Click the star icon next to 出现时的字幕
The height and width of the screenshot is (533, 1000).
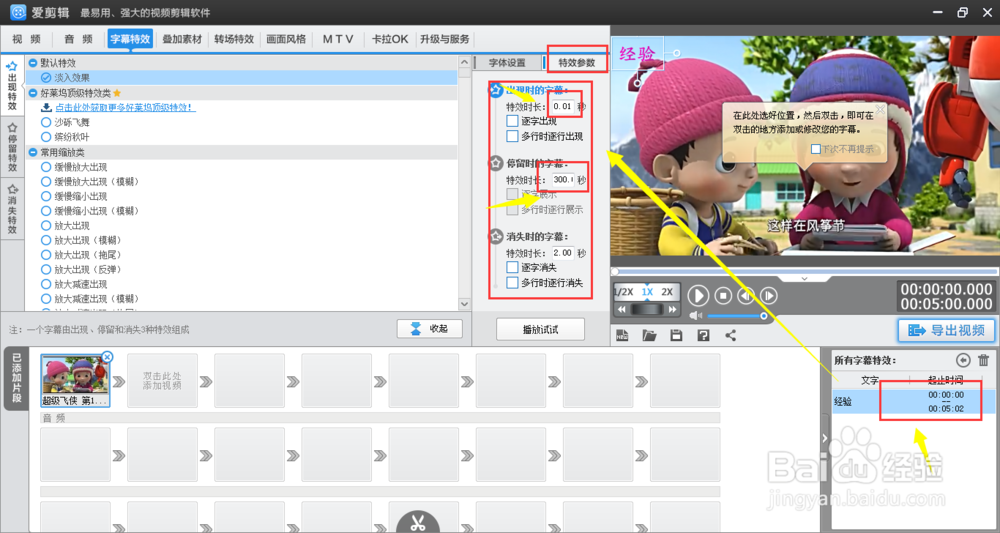(x=496, y=90)
